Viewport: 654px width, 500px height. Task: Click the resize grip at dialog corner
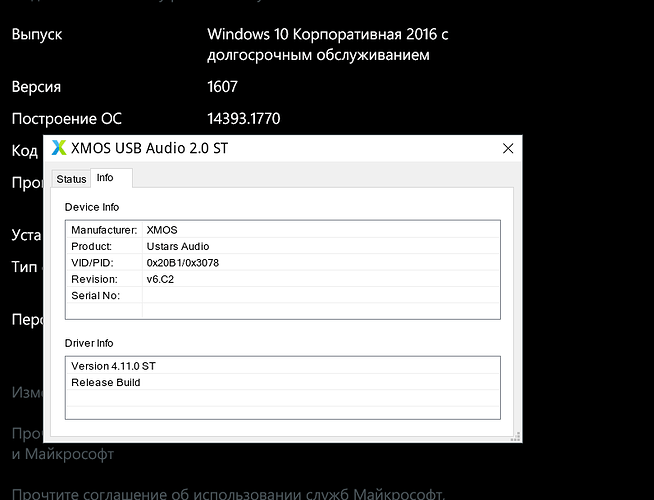pos(516,436)
